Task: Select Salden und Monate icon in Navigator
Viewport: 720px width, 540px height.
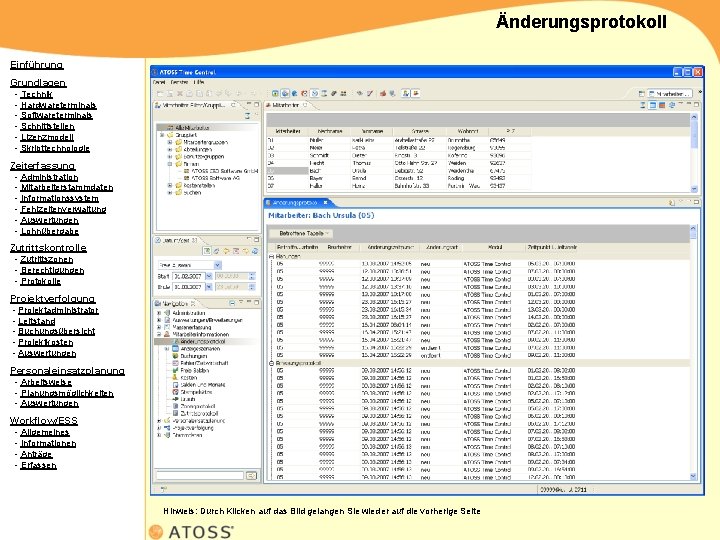Action: click(175, 385)
